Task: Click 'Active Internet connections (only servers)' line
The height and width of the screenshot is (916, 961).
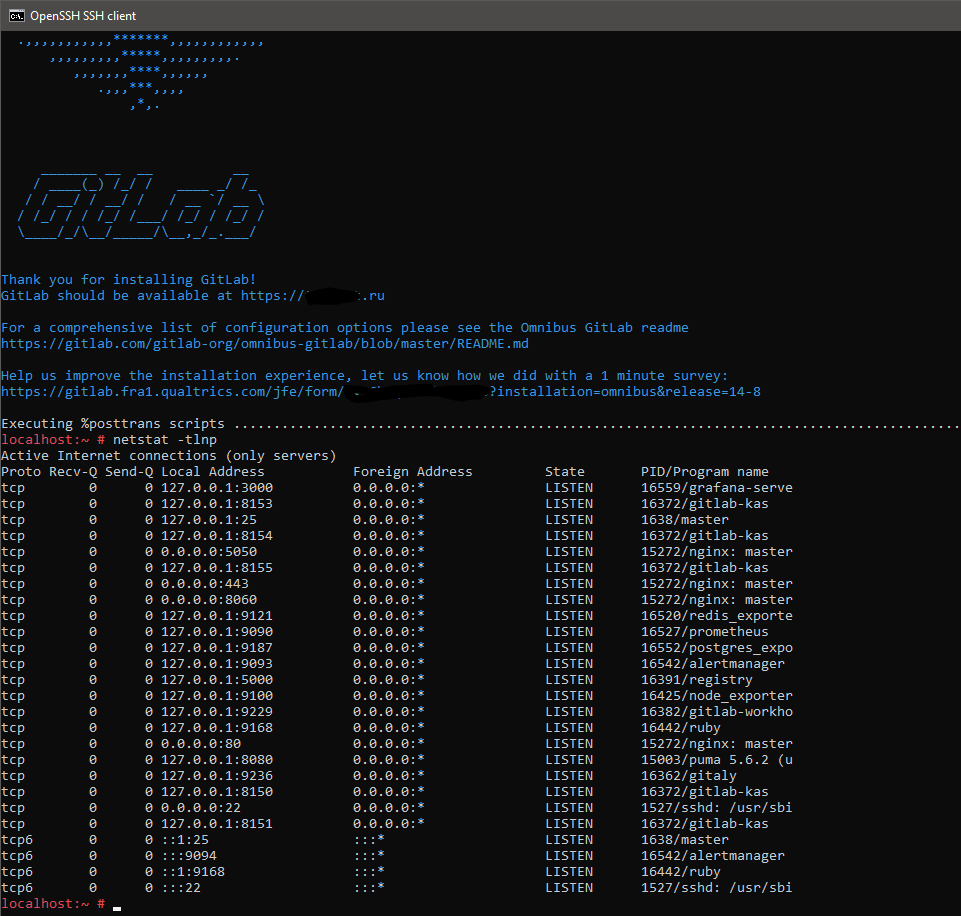Action: 169,456
